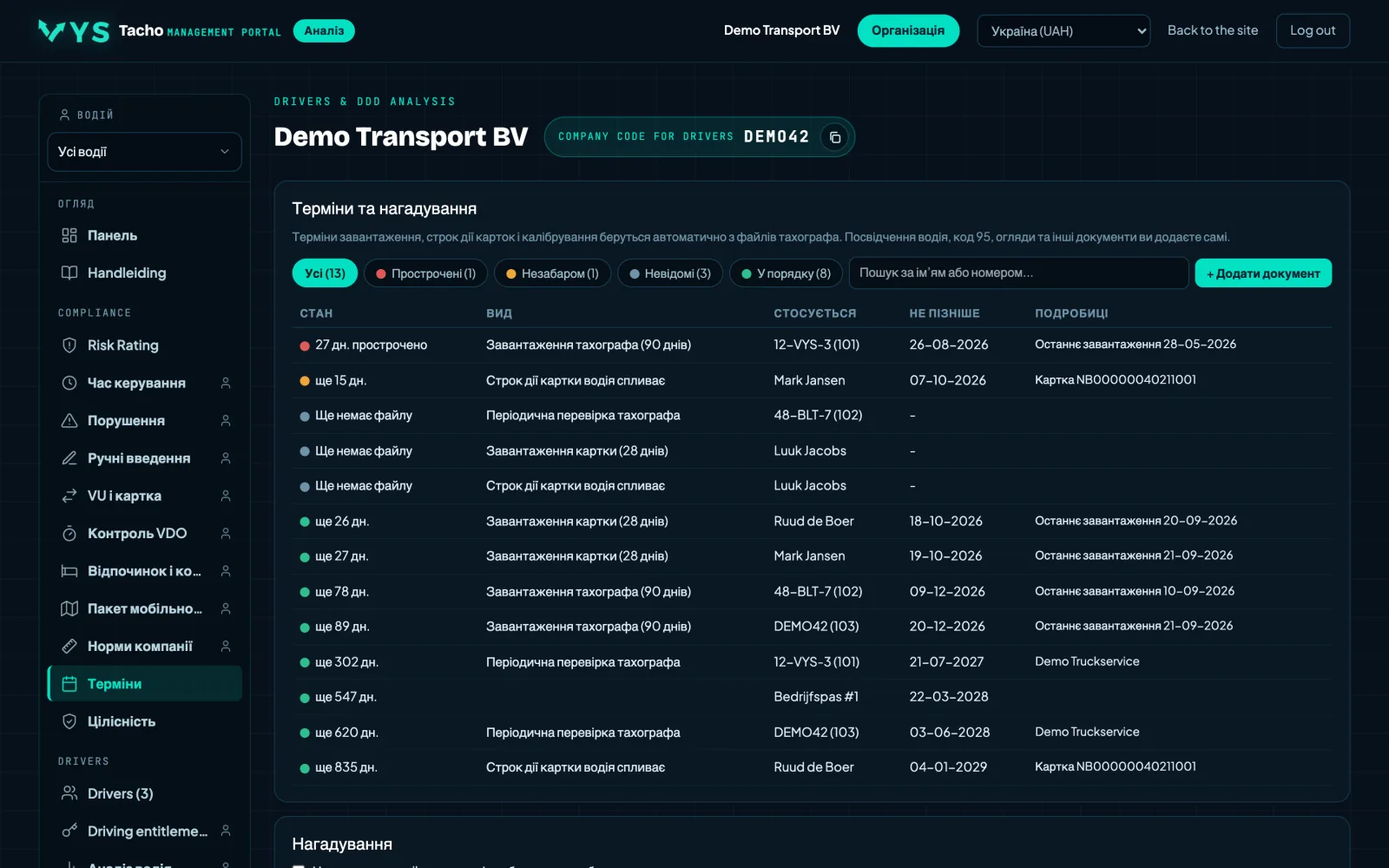Viewport: 1389px width, 868px height.
Task: Copy the company code DEMO42
Action: pos(834,137)
